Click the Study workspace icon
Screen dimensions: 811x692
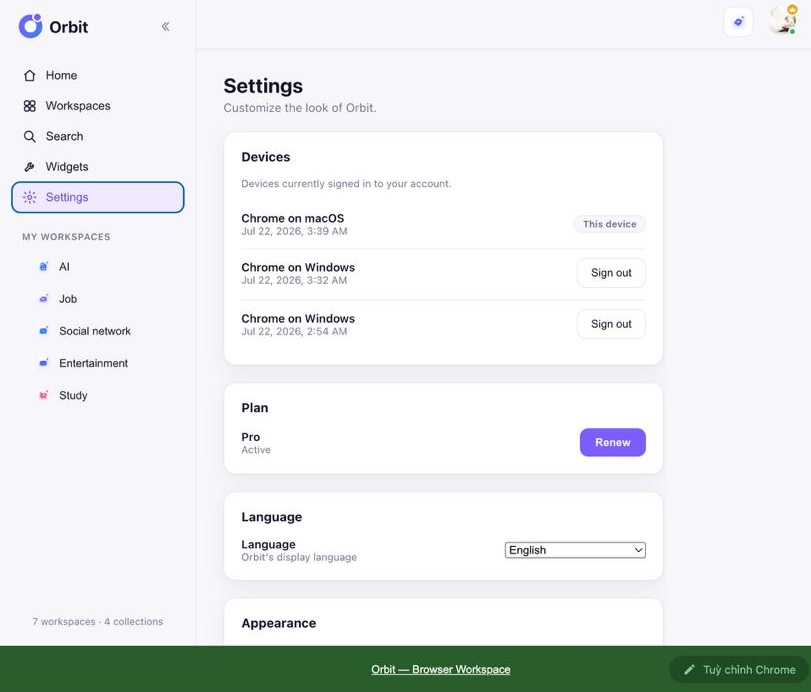click(43, 395)
